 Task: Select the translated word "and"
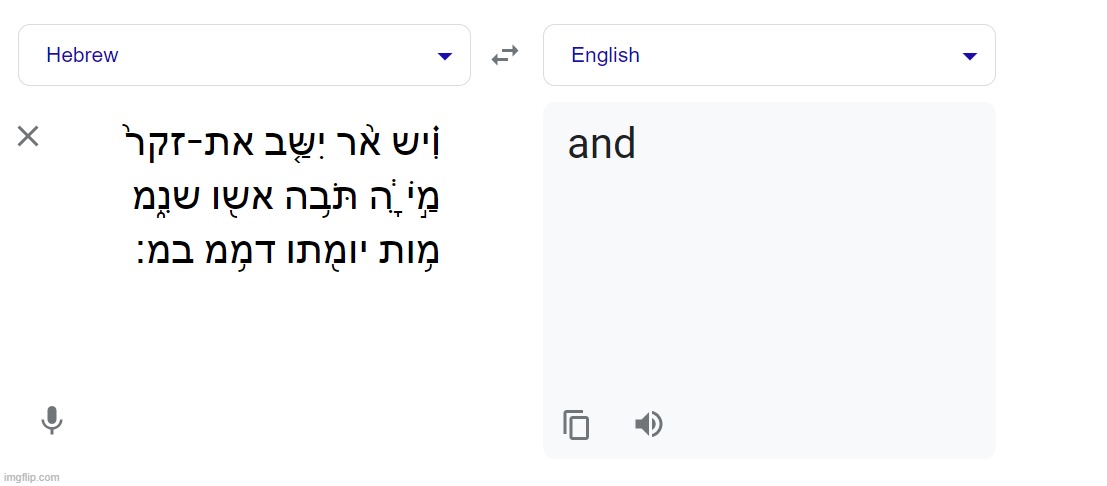pyautogui.click(x=602, y=143)
